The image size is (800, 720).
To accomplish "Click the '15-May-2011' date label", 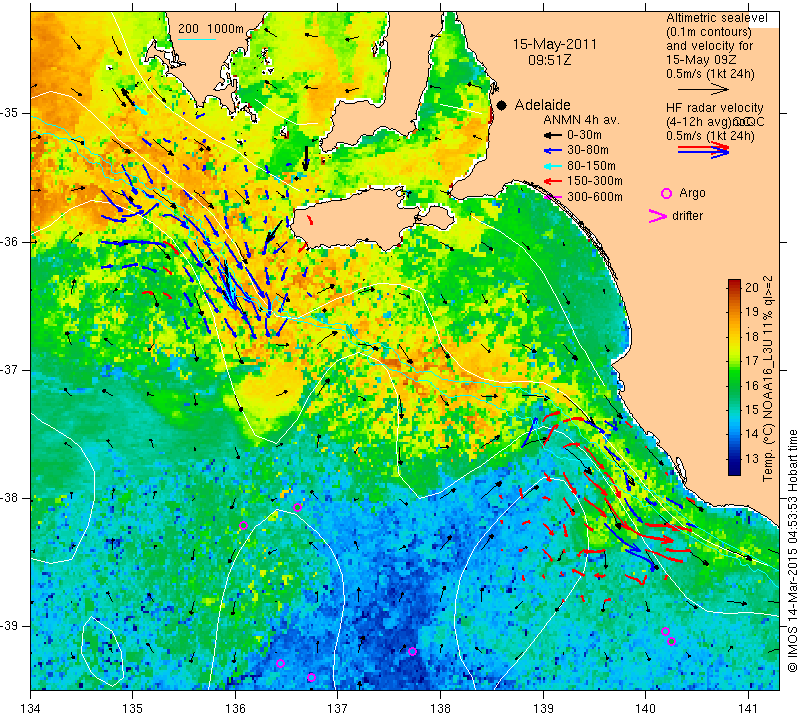I will (555, 44).
